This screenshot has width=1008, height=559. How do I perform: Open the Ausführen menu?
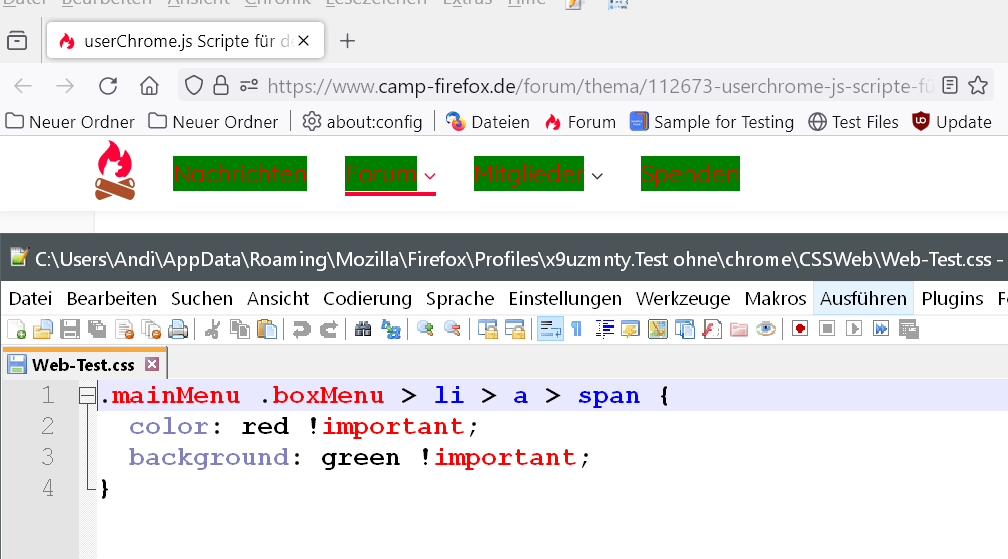point(863,299)
